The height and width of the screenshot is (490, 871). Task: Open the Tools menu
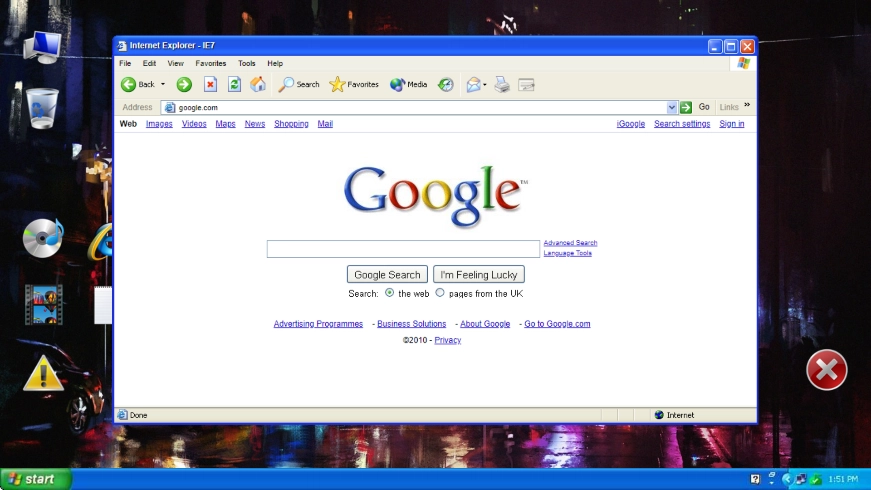coord(246,63)
